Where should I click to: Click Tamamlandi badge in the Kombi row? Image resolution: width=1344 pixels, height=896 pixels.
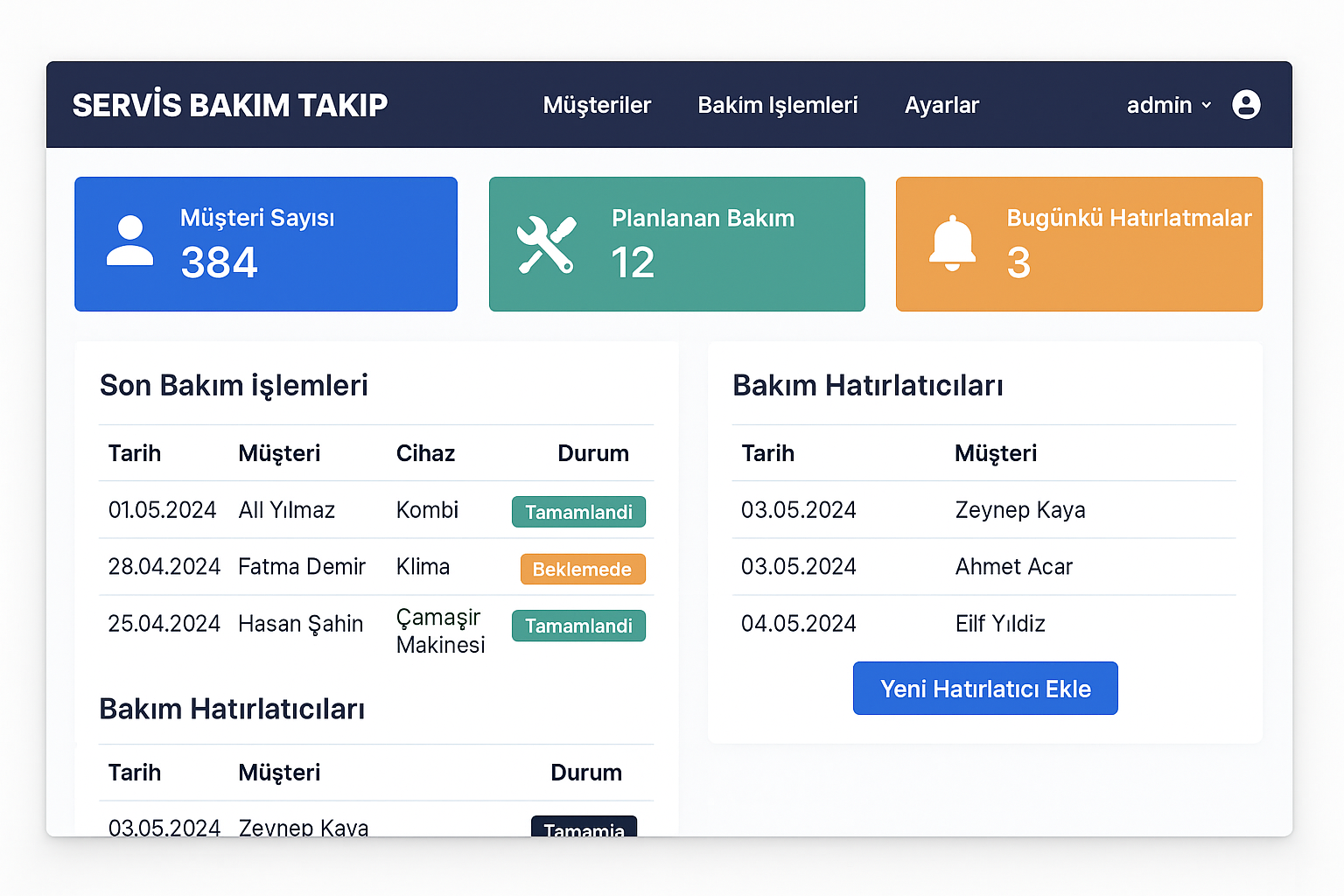[x=578, y=512]
